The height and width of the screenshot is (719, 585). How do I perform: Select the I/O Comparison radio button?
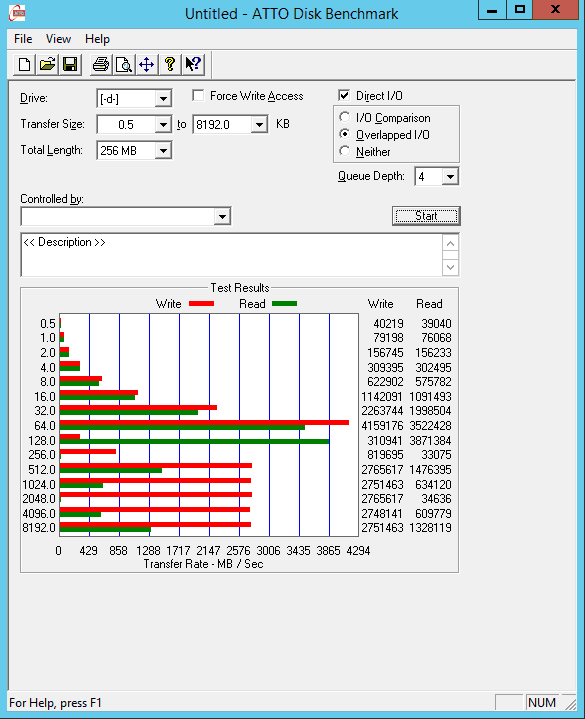click(344, 117)
